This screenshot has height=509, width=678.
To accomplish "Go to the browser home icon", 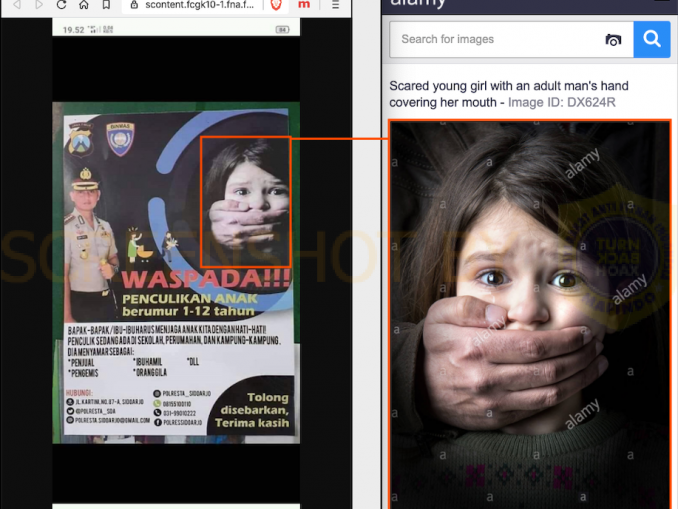I will (x=84, y=5).
